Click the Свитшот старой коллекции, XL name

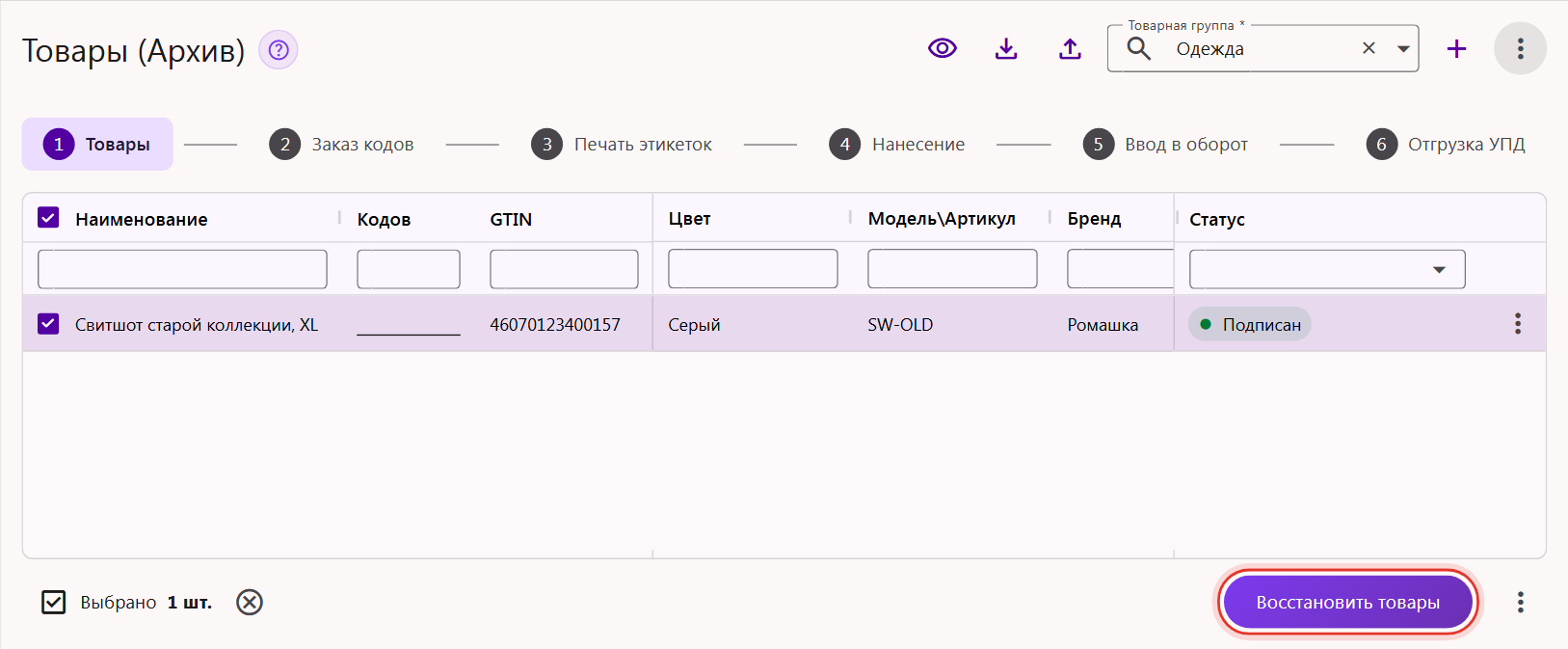click(197, 325)
